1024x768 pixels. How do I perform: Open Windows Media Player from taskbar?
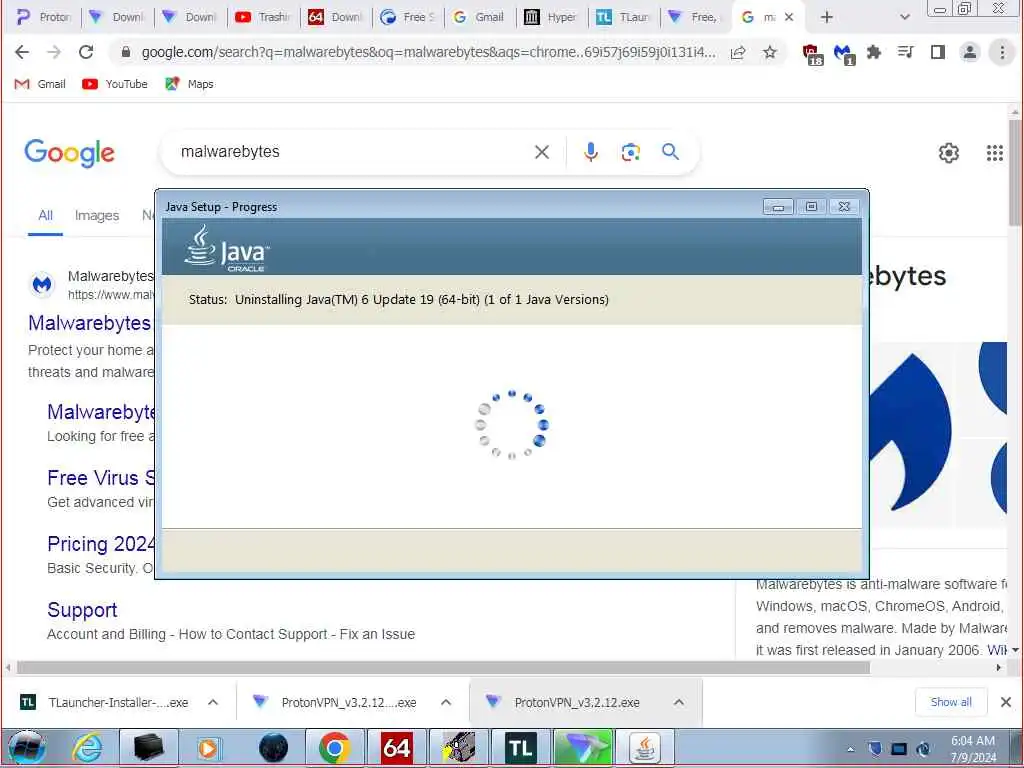[208, 748]
